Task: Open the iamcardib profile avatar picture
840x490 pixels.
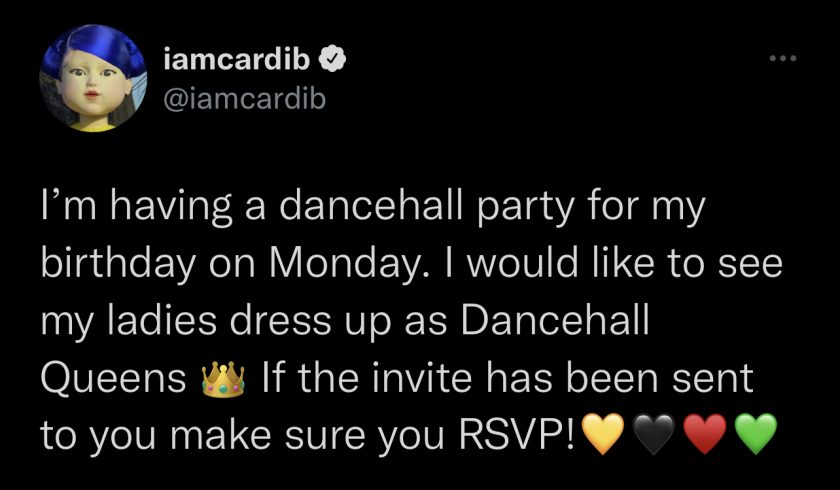Action: 93,78
